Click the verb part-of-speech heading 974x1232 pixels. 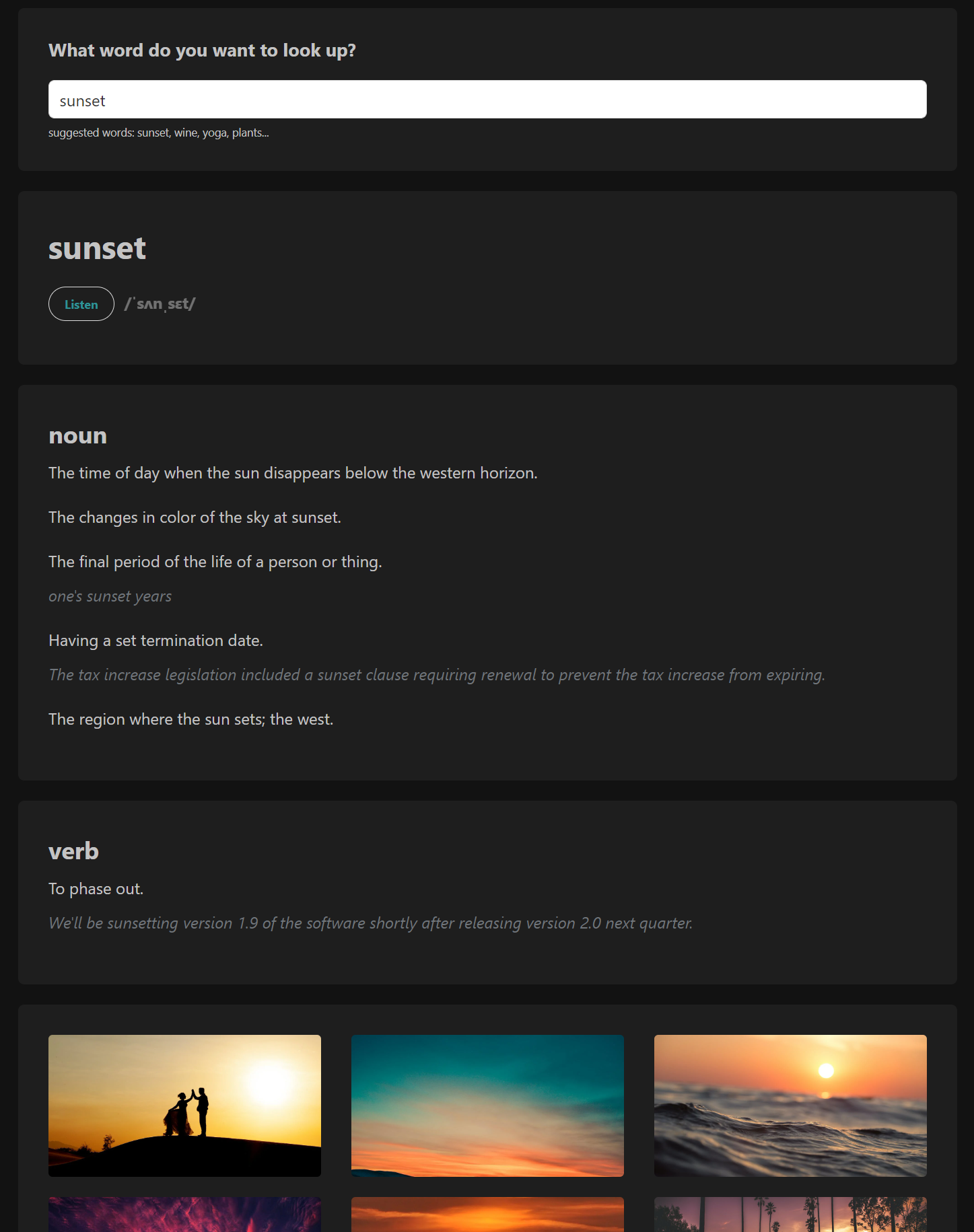point(74,851)
